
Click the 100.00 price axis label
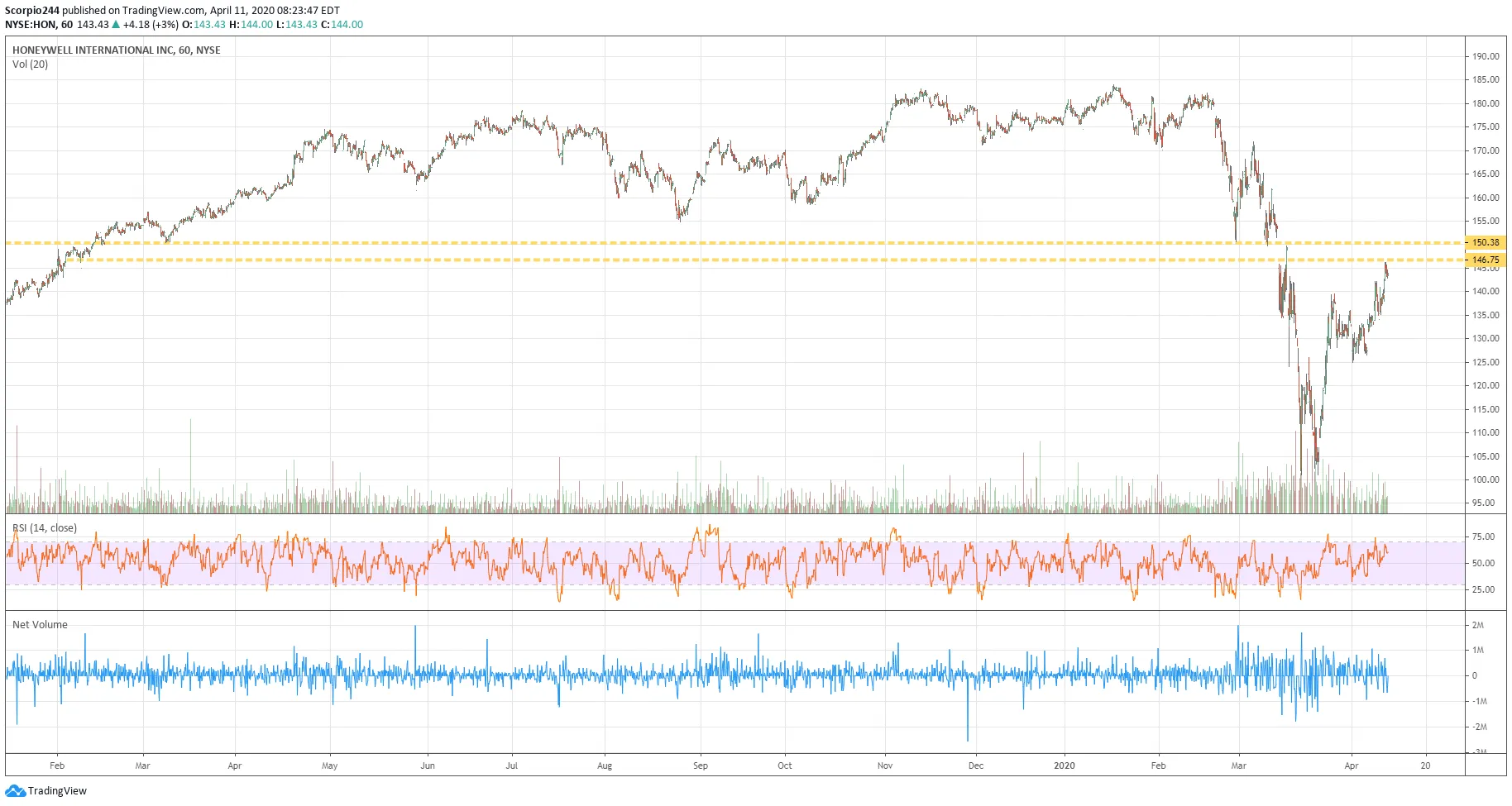point(1486,480)
